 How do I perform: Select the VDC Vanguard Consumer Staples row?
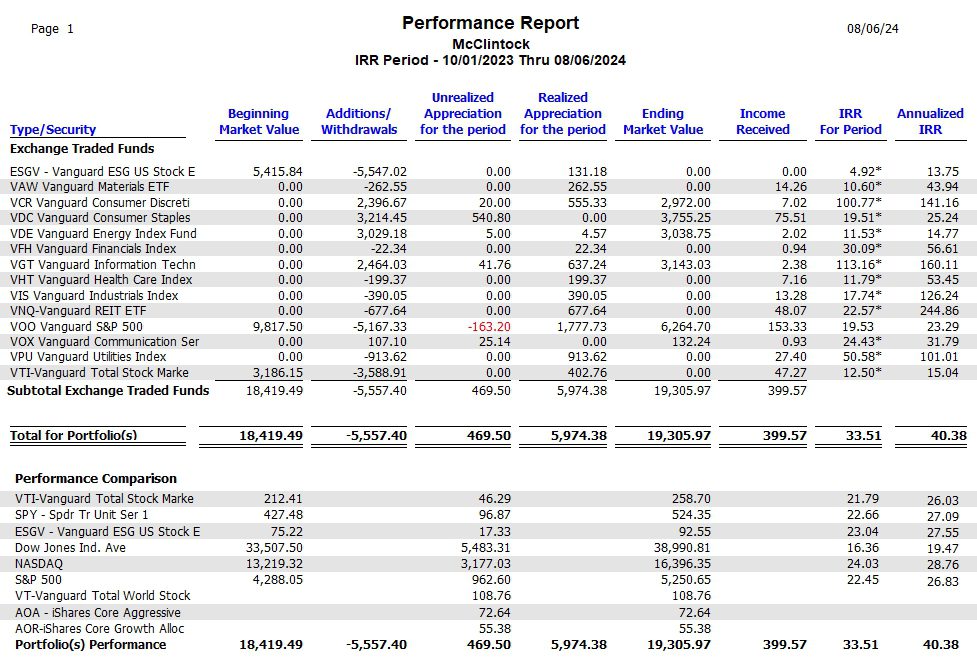click(488, 217)
